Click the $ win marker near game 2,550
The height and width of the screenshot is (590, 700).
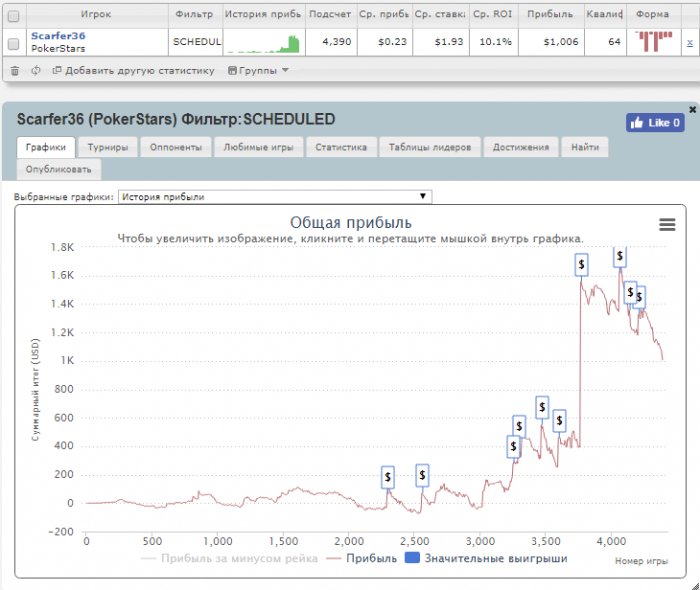pyautogui.click(x=422, y=475)
